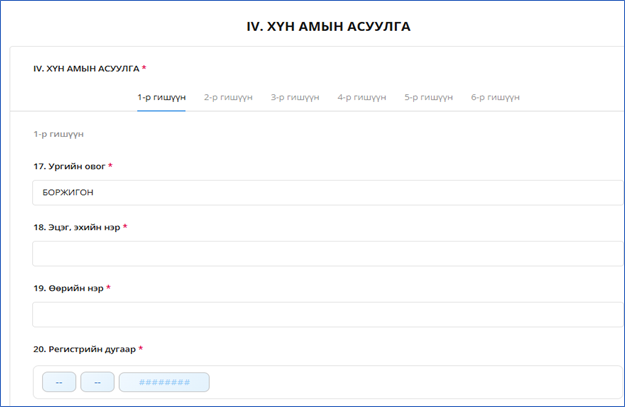625x407 pixels.
Task: Go to the 4-р гишүүн tab
Action: (361, 97)
